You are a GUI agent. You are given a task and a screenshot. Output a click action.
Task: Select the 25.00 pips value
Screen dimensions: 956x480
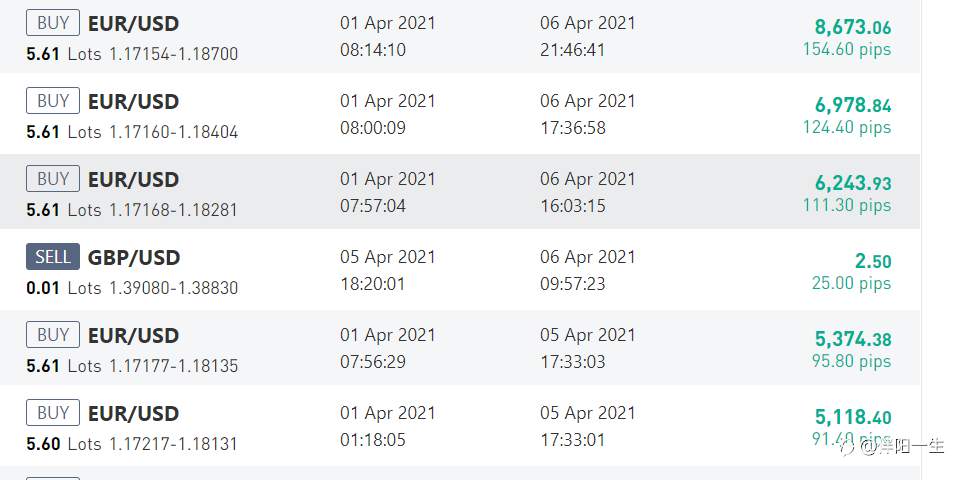851,284
